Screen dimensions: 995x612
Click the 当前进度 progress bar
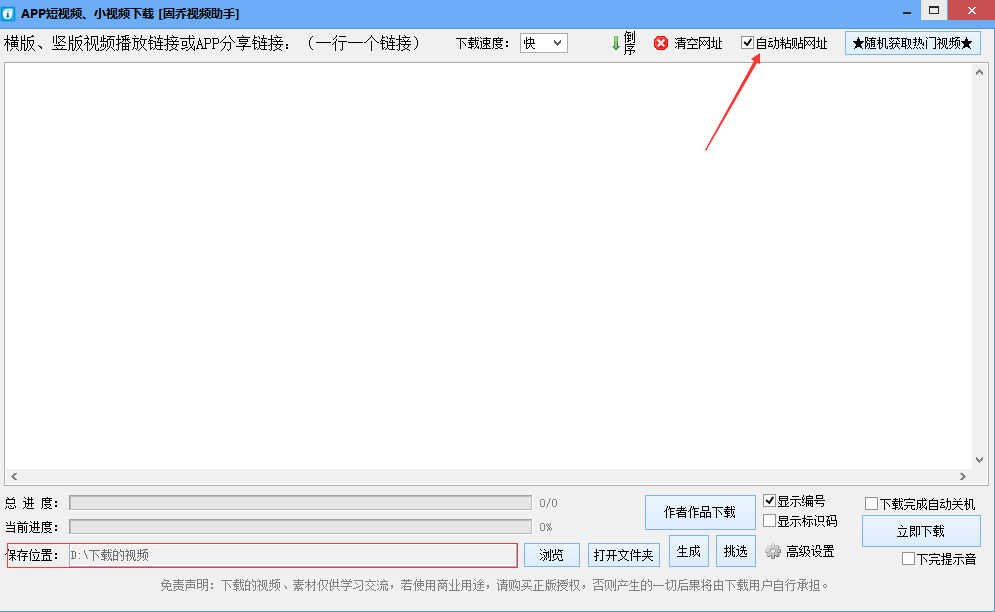click(x=300, y=526)
